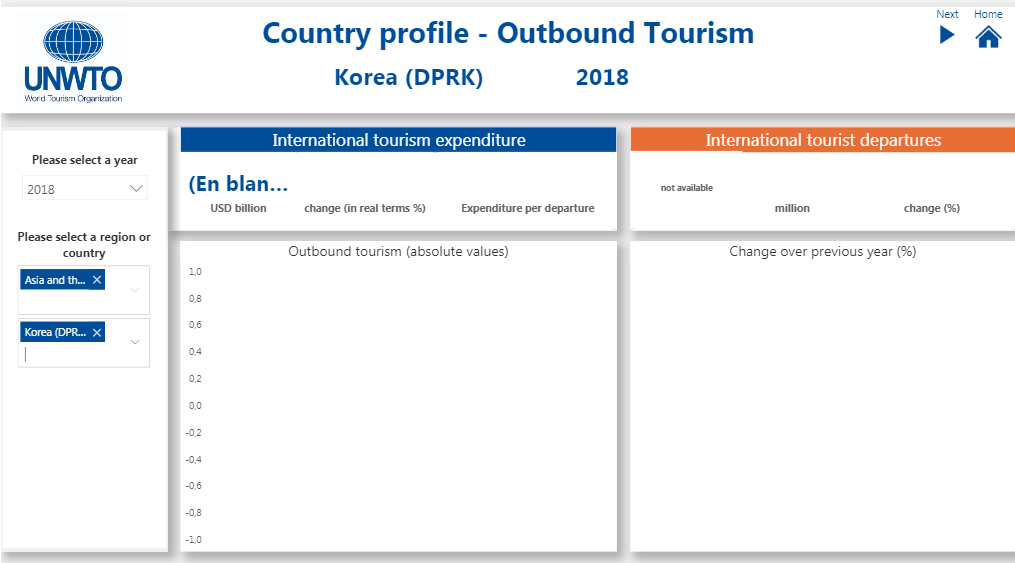Select the International tourist departures header
Image resolution: width=1015 pixels, height=563 pixels.
[822, 140]
